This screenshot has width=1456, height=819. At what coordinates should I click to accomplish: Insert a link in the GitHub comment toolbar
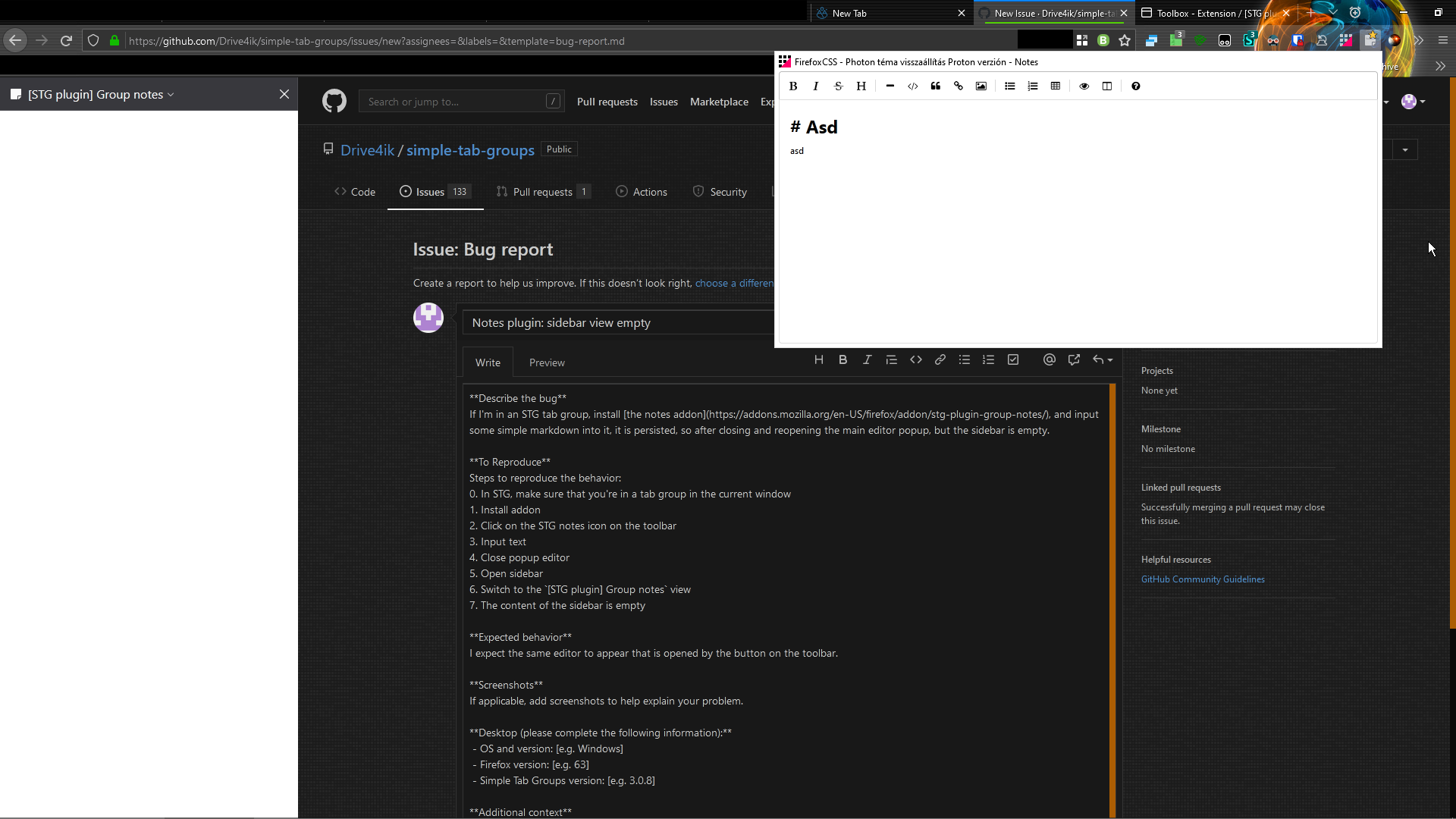pos(940,360)
